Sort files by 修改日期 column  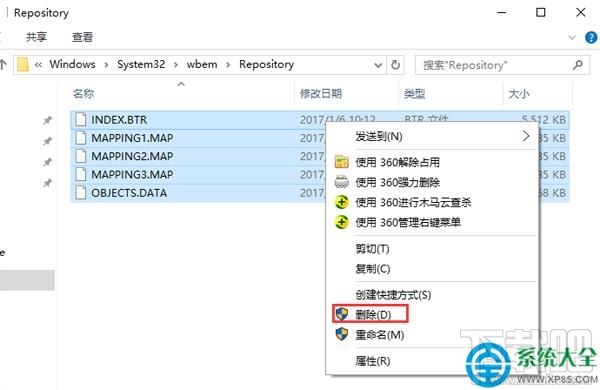click(321, 94)
